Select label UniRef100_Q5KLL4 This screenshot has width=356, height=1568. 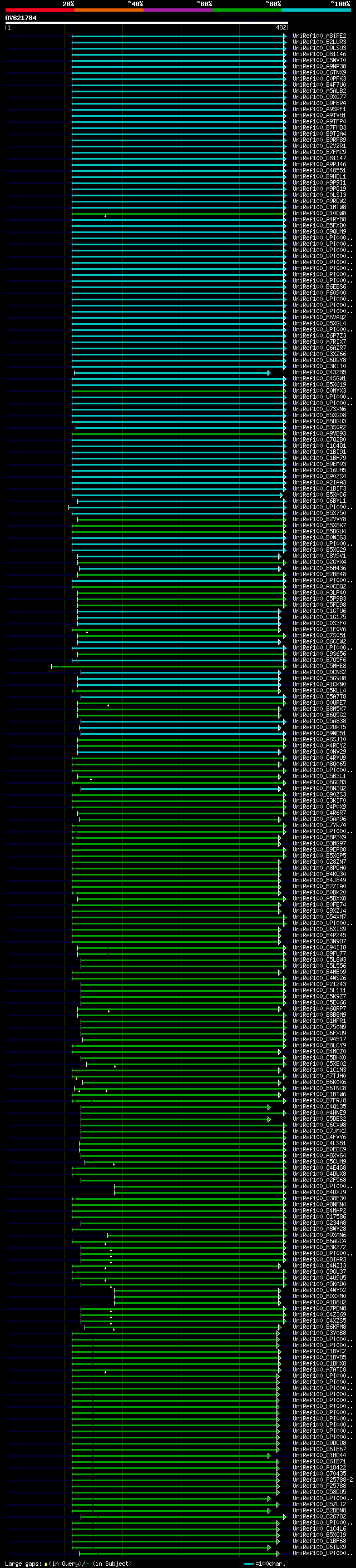pos(319,691)
